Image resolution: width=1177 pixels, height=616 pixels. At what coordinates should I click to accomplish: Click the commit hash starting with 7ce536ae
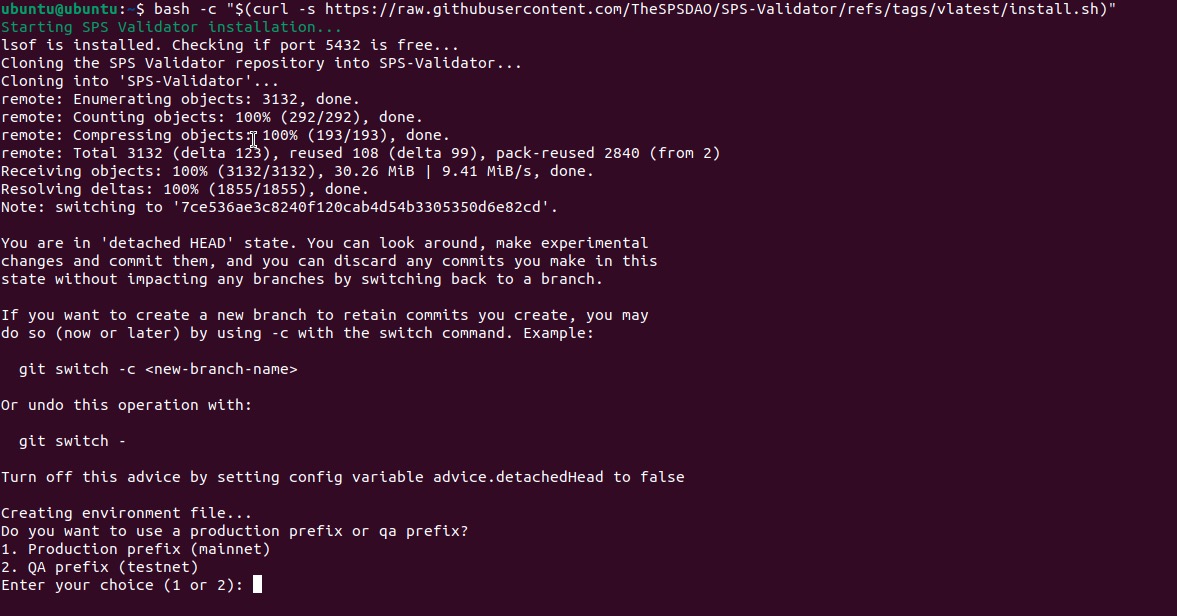tap(361, 207)
